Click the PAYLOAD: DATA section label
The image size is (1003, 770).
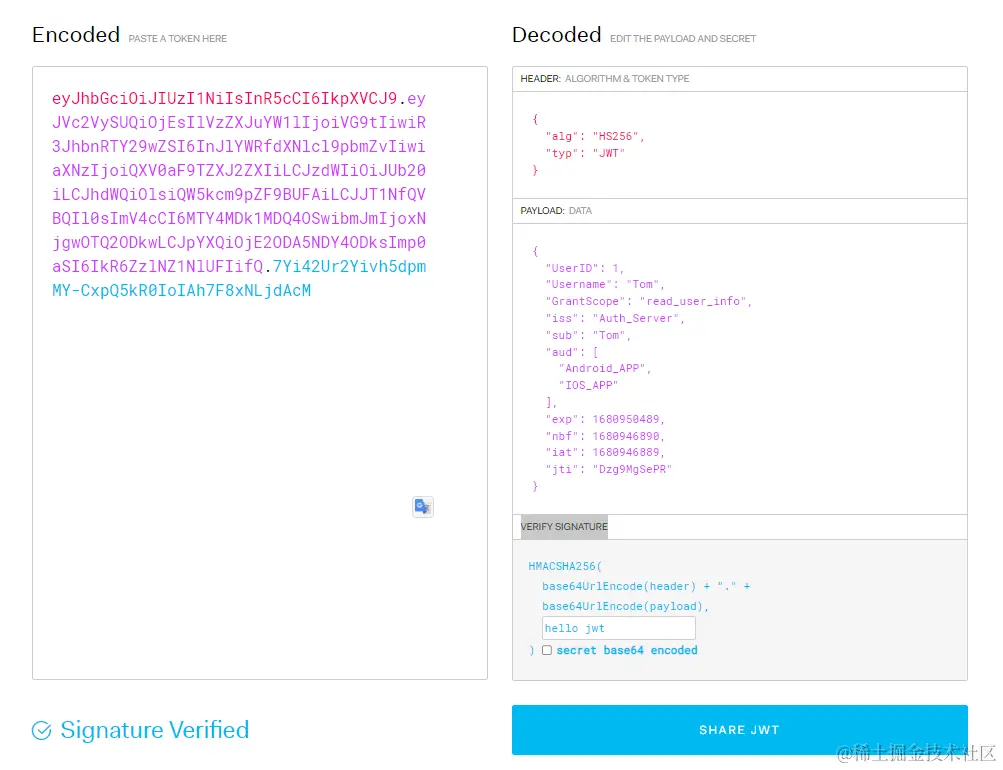[x=556, y=210]
